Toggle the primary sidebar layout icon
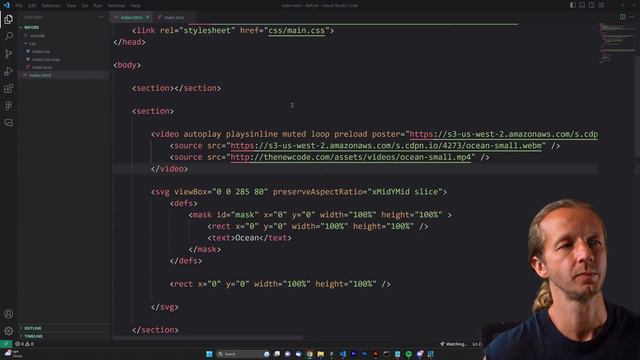Image resolution: width=640 pixels, height=360 pixels. [573, 5]
